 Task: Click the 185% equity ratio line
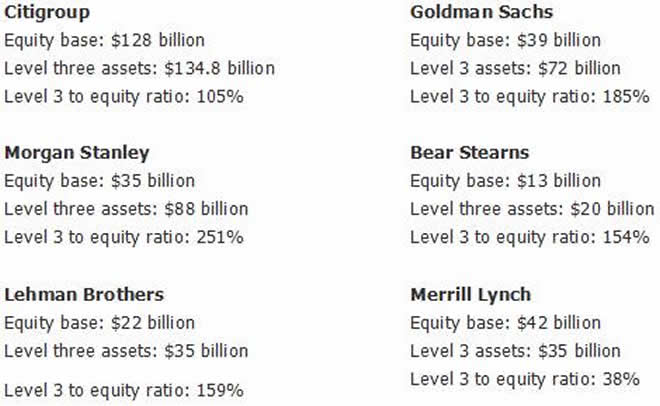coord(530,97)
